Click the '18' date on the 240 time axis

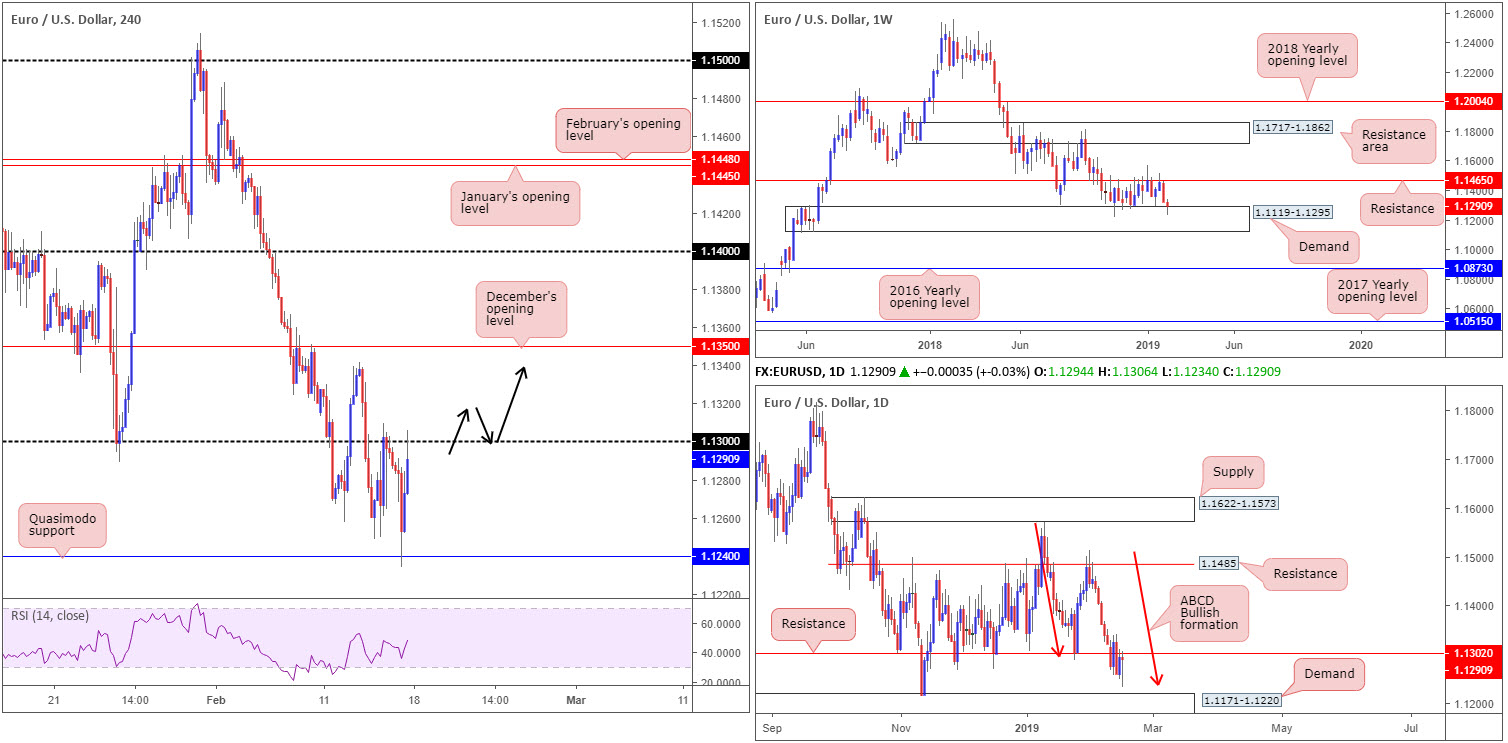click(413, 701)
